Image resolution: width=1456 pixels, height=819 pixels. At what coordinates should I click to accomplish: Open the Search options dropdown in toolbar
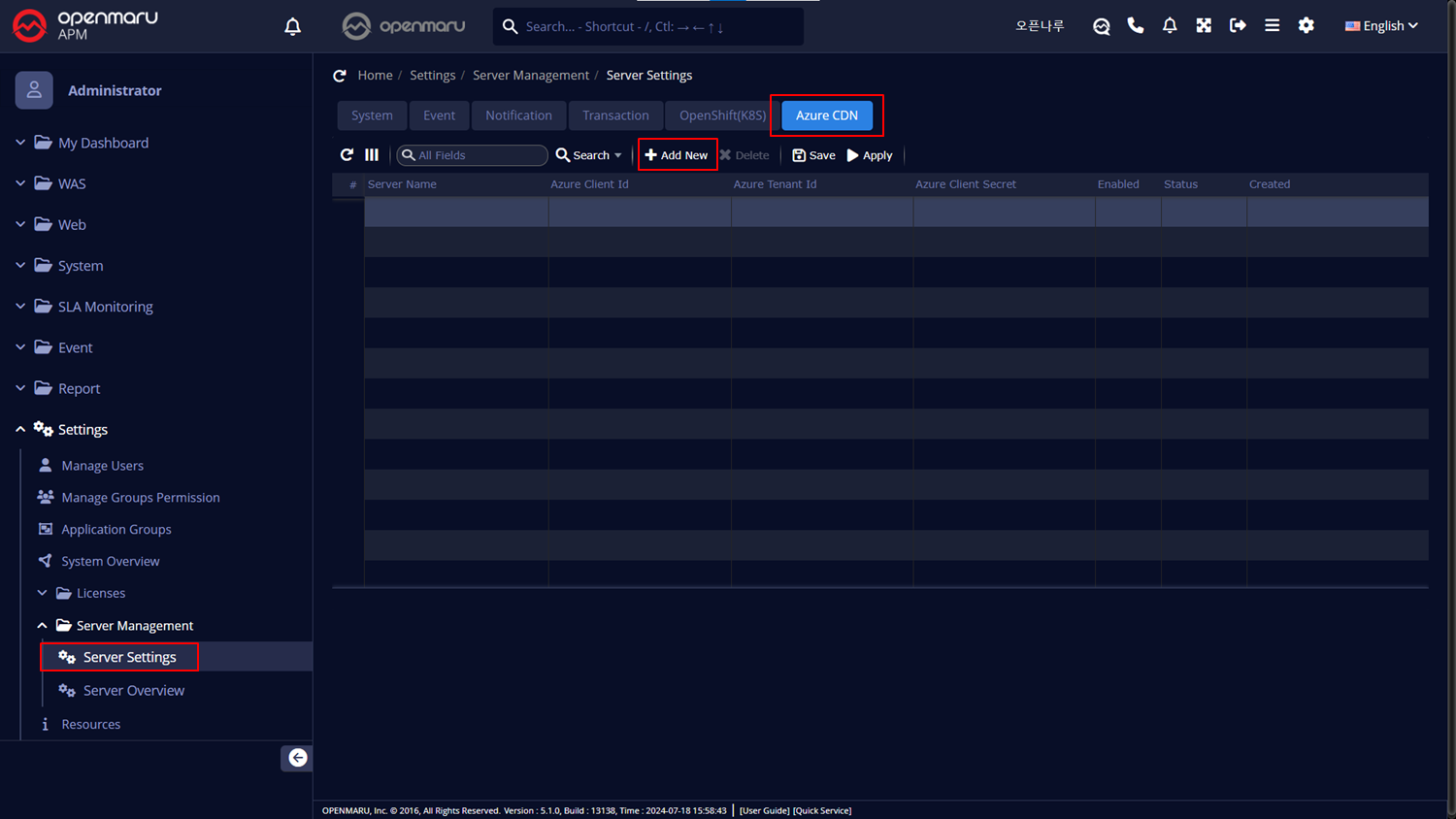[589, 155]
